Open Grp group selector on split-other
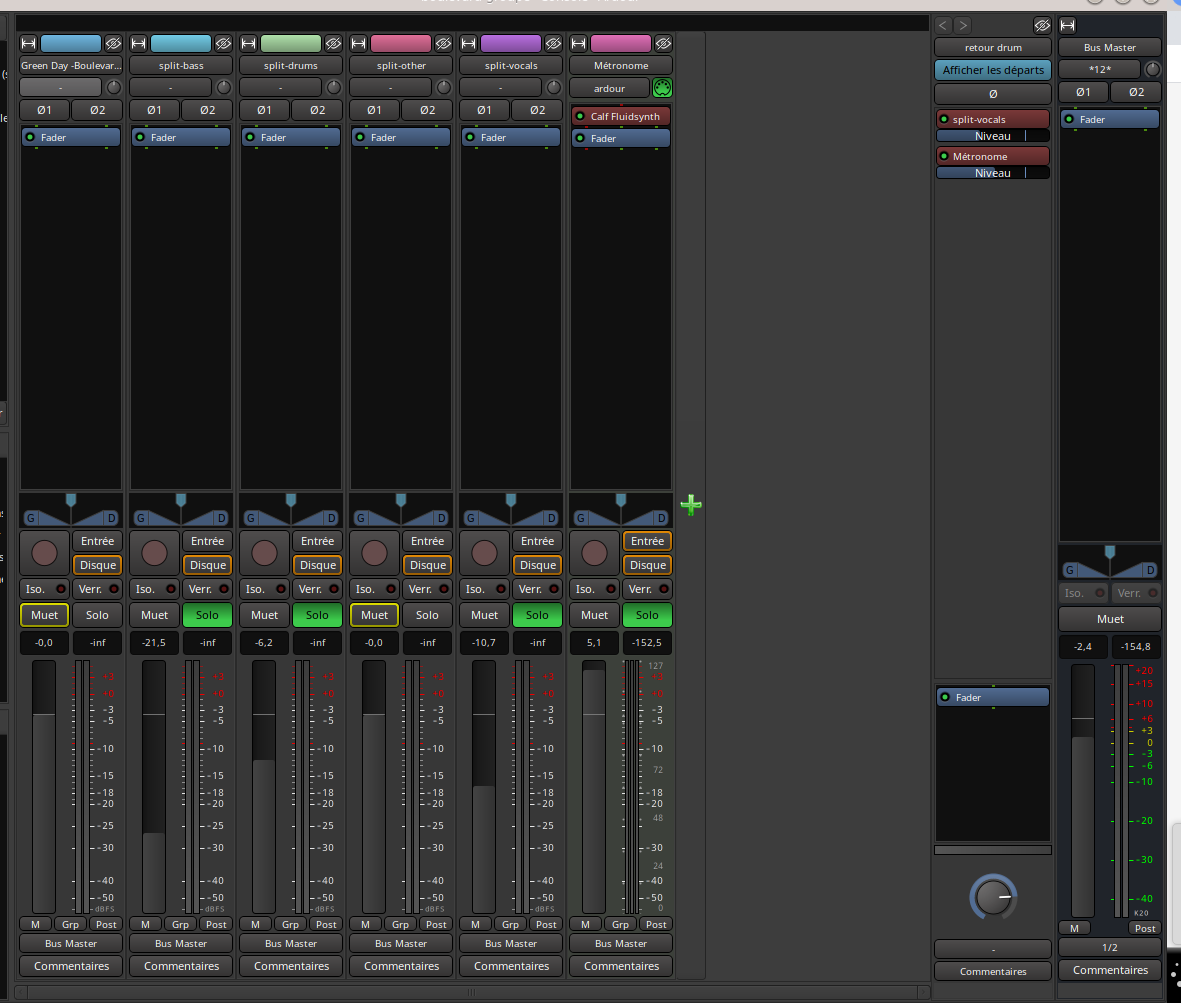 [x=400, y=924]
